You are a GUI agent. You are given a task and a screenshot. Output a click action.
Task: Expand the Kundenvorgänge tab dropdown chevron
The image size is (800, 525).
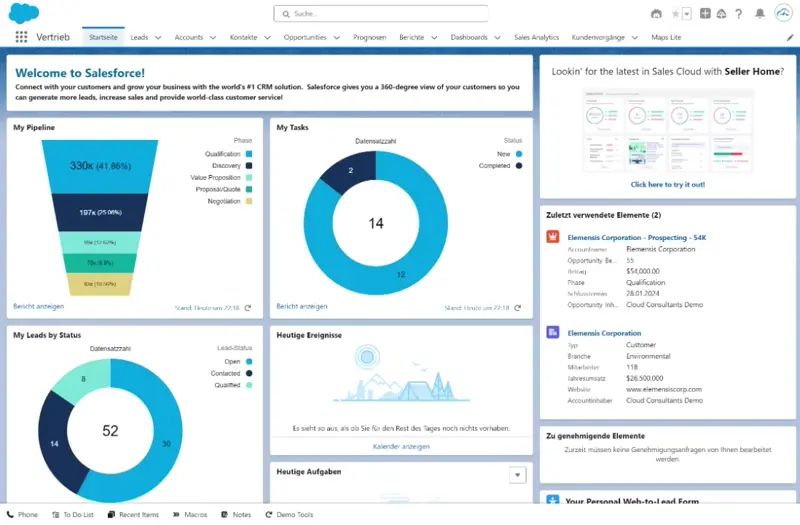[635, 37]
